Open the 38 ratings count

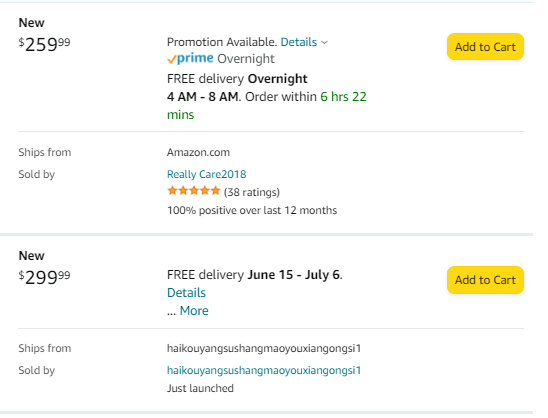[252, 192]
